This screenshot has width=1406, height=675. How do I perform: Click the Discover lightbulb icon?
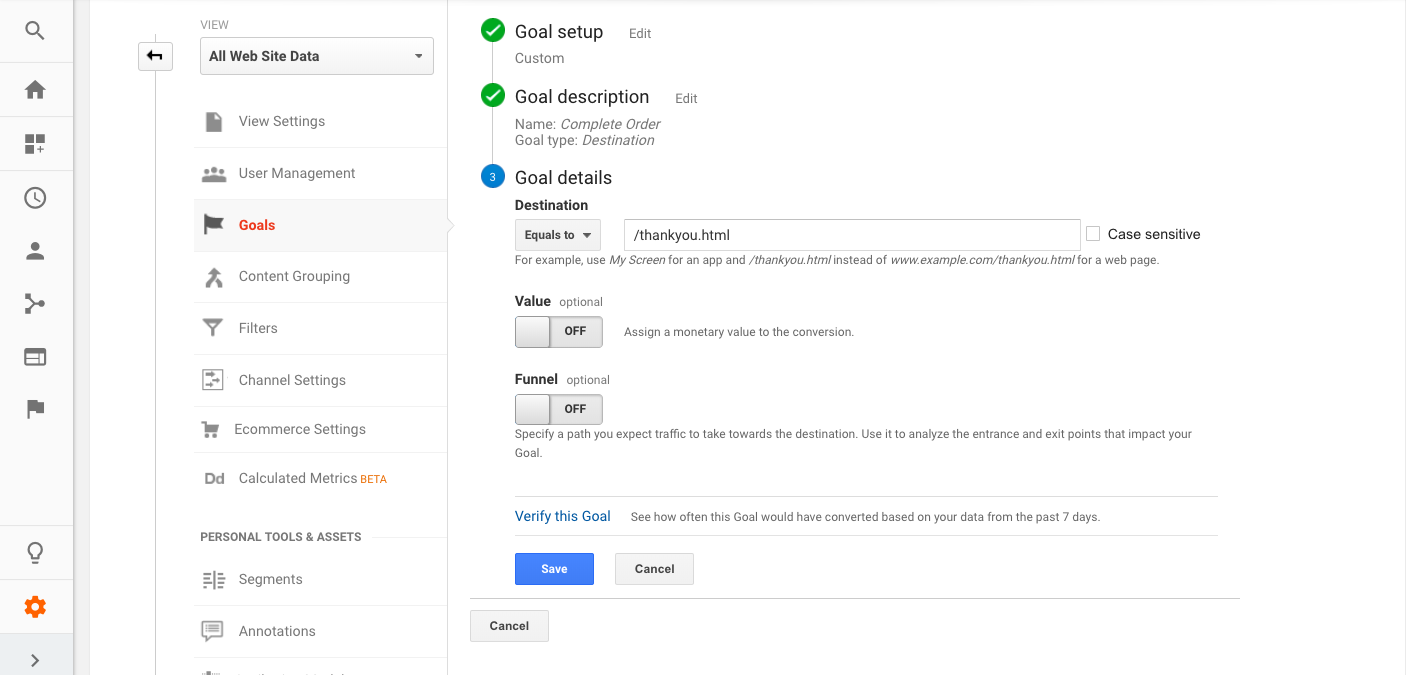[35, 553]
